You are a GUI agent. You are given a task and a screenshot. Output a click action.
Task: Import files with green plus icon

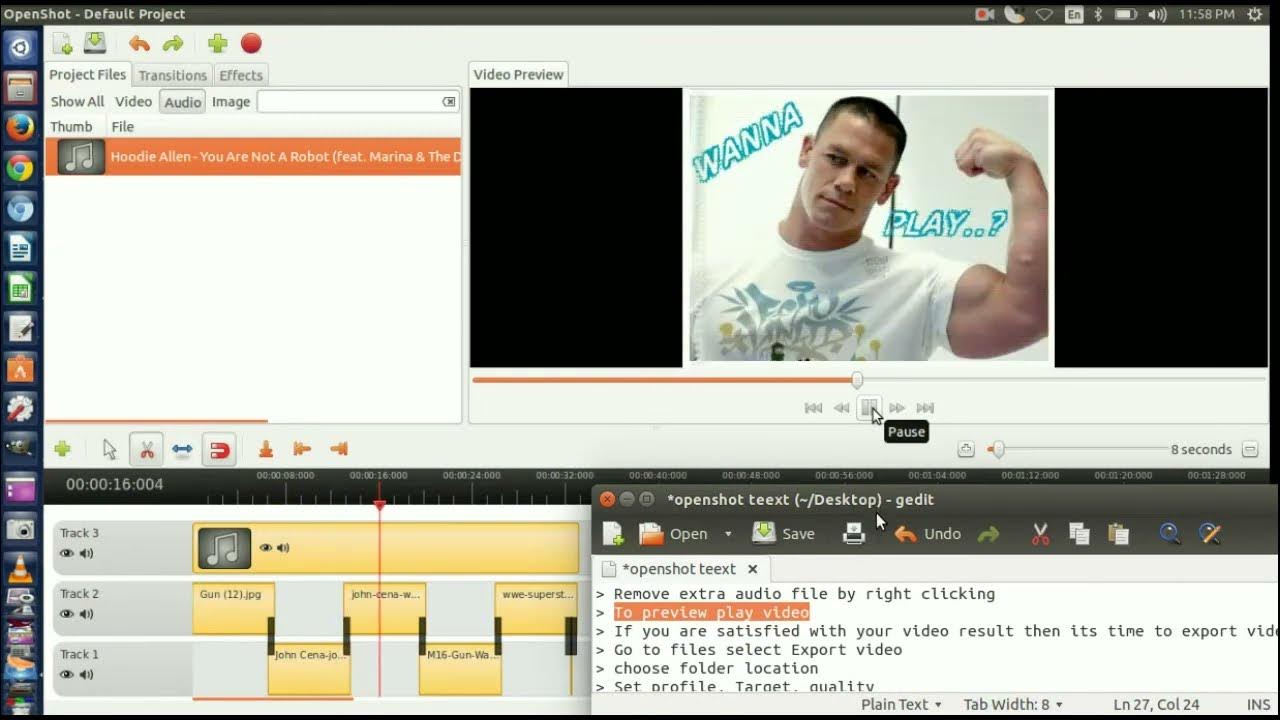point(217,43)
